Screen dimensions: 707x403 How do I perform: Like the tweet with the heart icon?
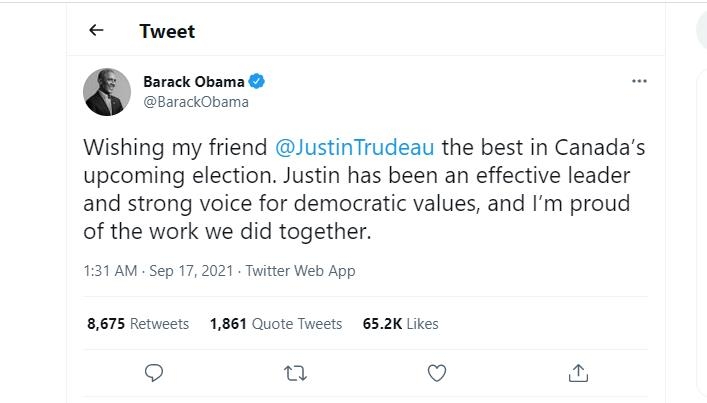click(x=436, y=373)
